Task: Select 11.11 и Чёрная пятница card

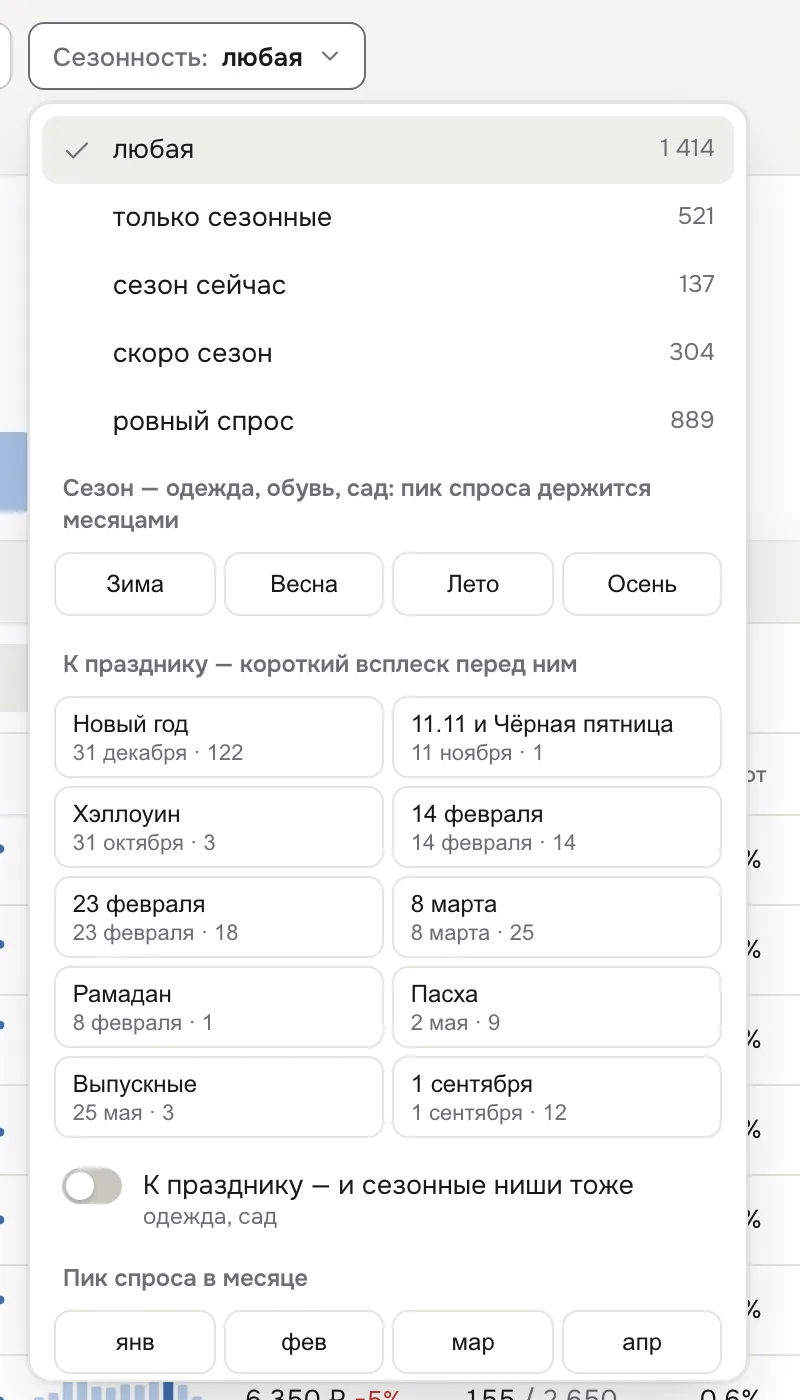Action: tap(557, 737)
